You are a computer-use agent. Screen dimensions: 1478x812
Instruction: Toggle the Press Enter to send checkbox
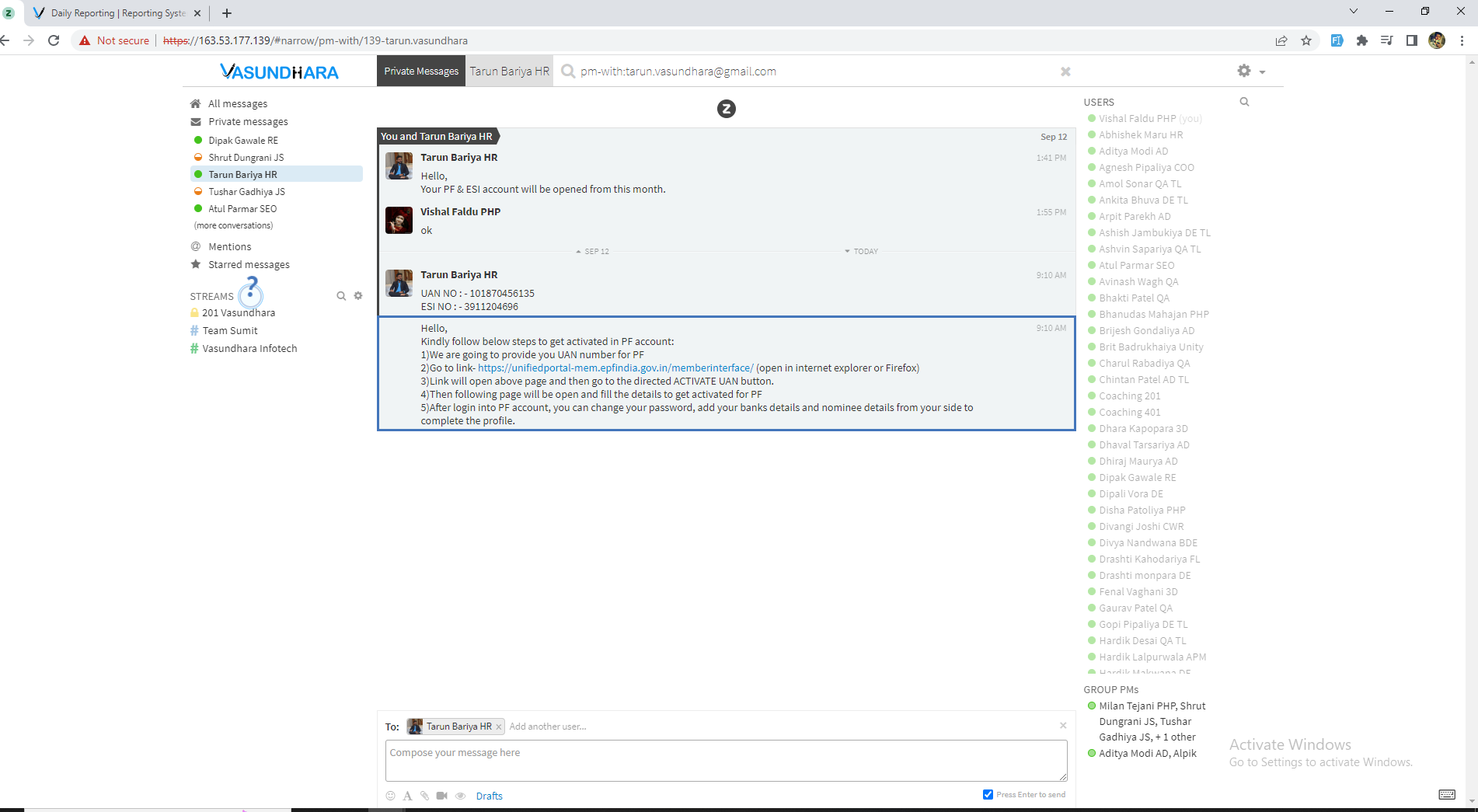pyautogui.click(x=988, y=794)
